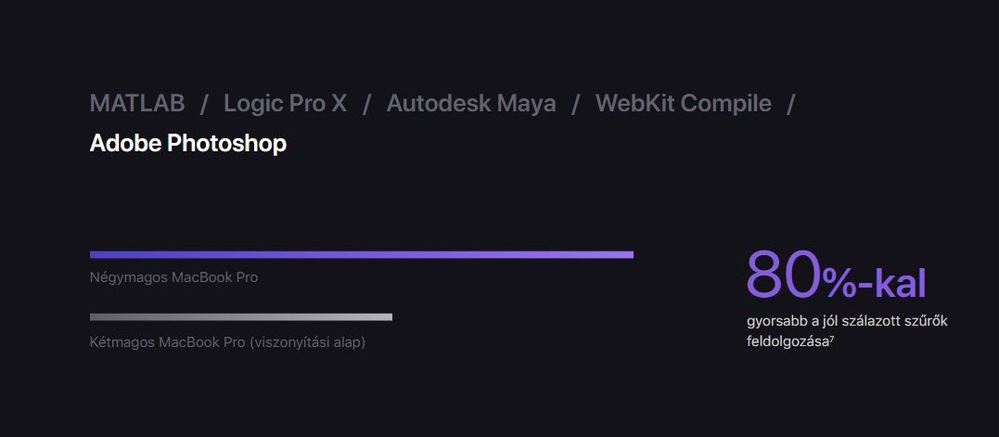Click the %-kal suffix text
999x437 pixels.
pyautogui.click(x=873, y=283)
